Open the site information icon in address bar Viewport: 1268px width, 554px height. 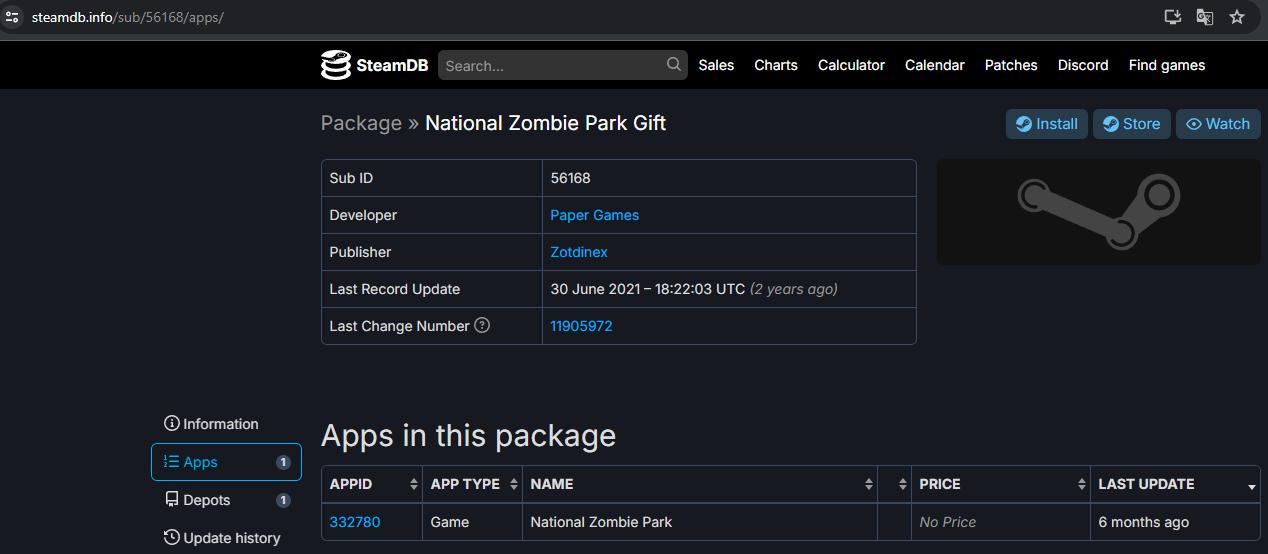point(12,17)
